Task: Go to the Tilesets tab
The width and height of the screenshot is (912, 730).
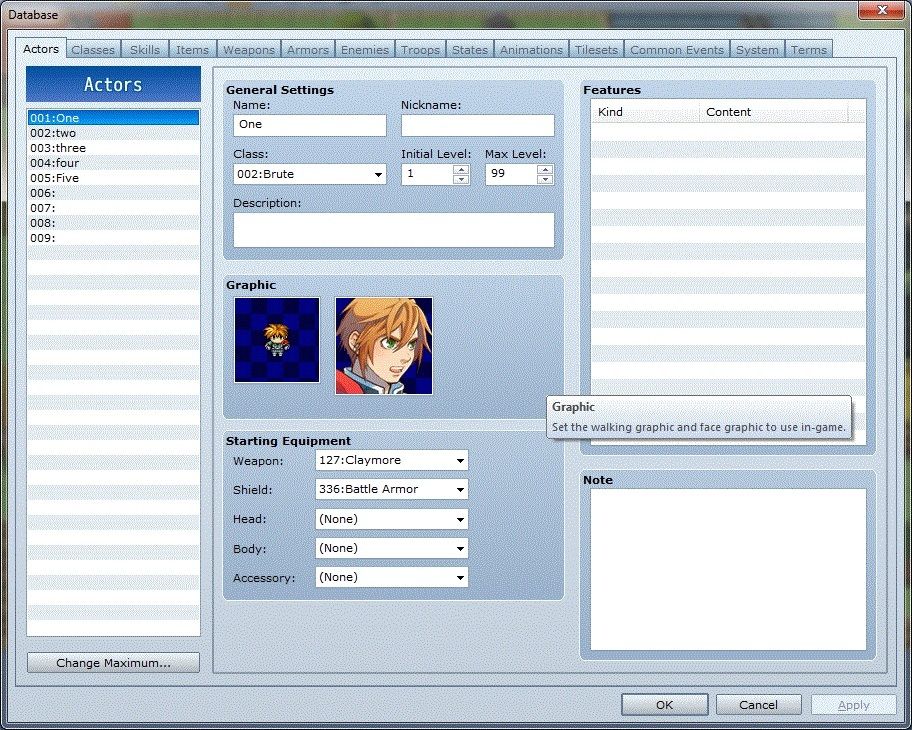Action: pyautogui.click(x=596, y=50)
